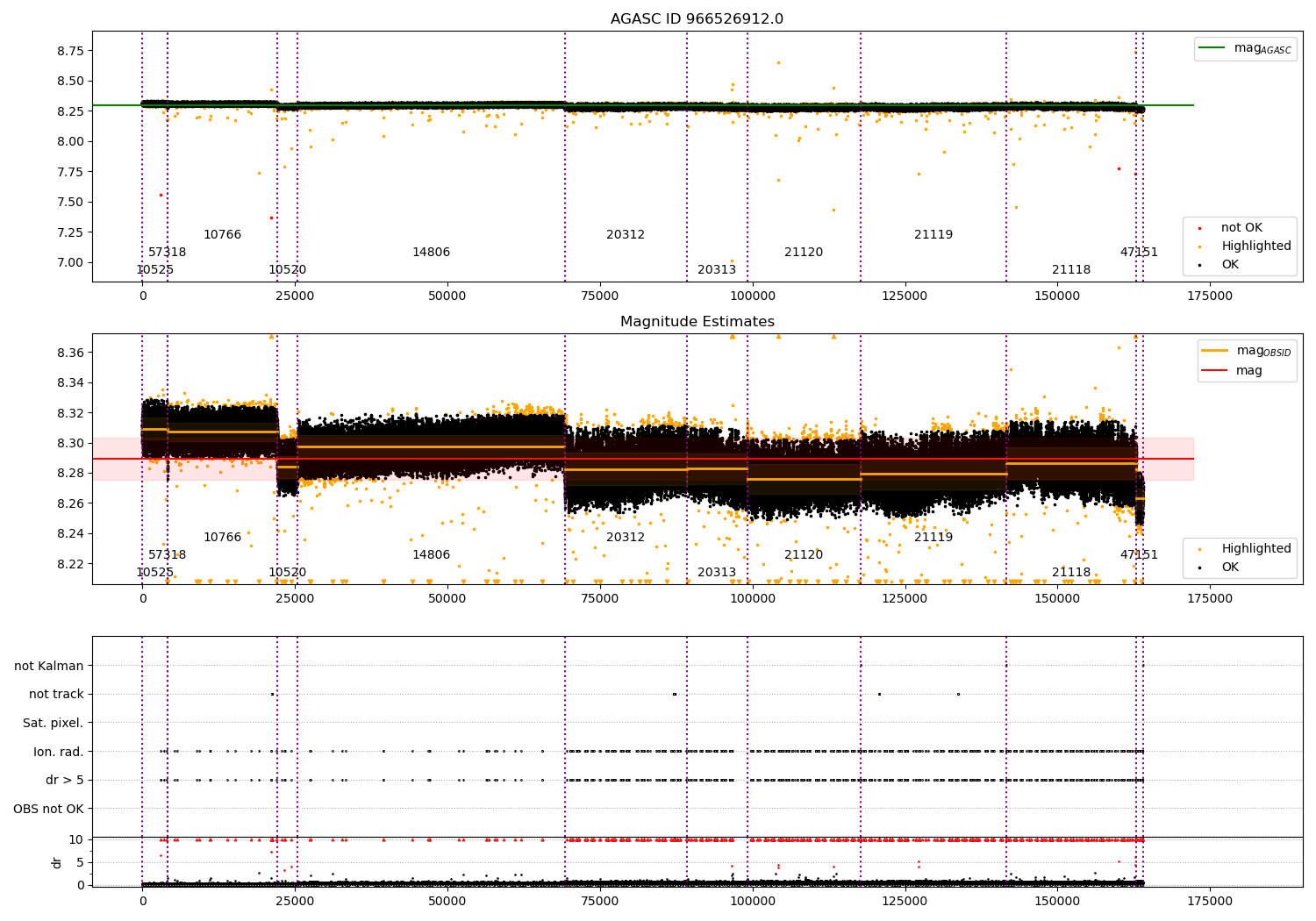Image resolution: width=1316 pixels, height=921 pixels.
Task: Click obsid label 20312 in the top plot
Action: tap(626, 235)
